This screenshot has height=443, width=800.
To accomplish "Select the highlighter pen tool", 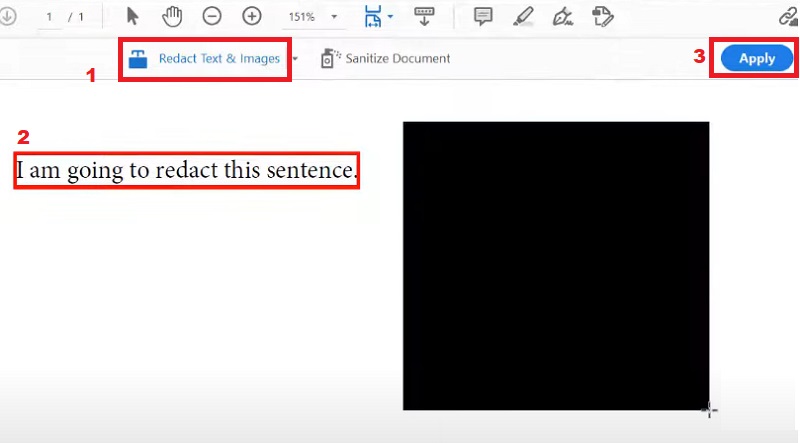I will point(523,16).
